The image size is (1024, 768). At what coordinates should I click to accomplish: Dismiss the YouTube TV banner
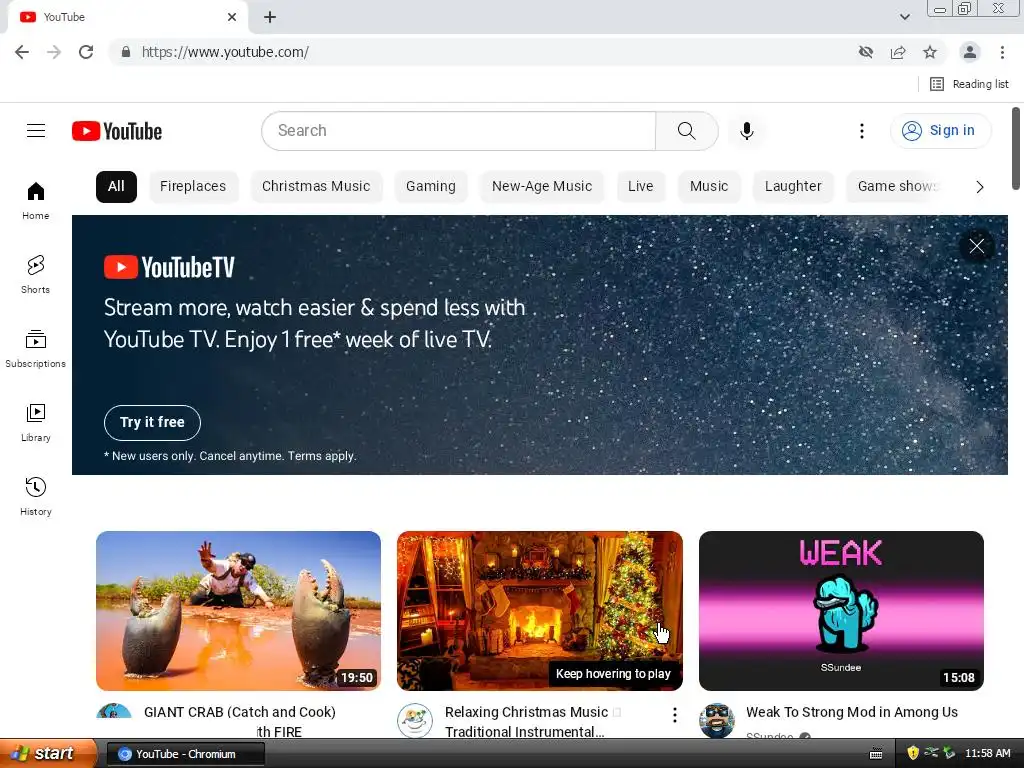[x=976, y=246]
